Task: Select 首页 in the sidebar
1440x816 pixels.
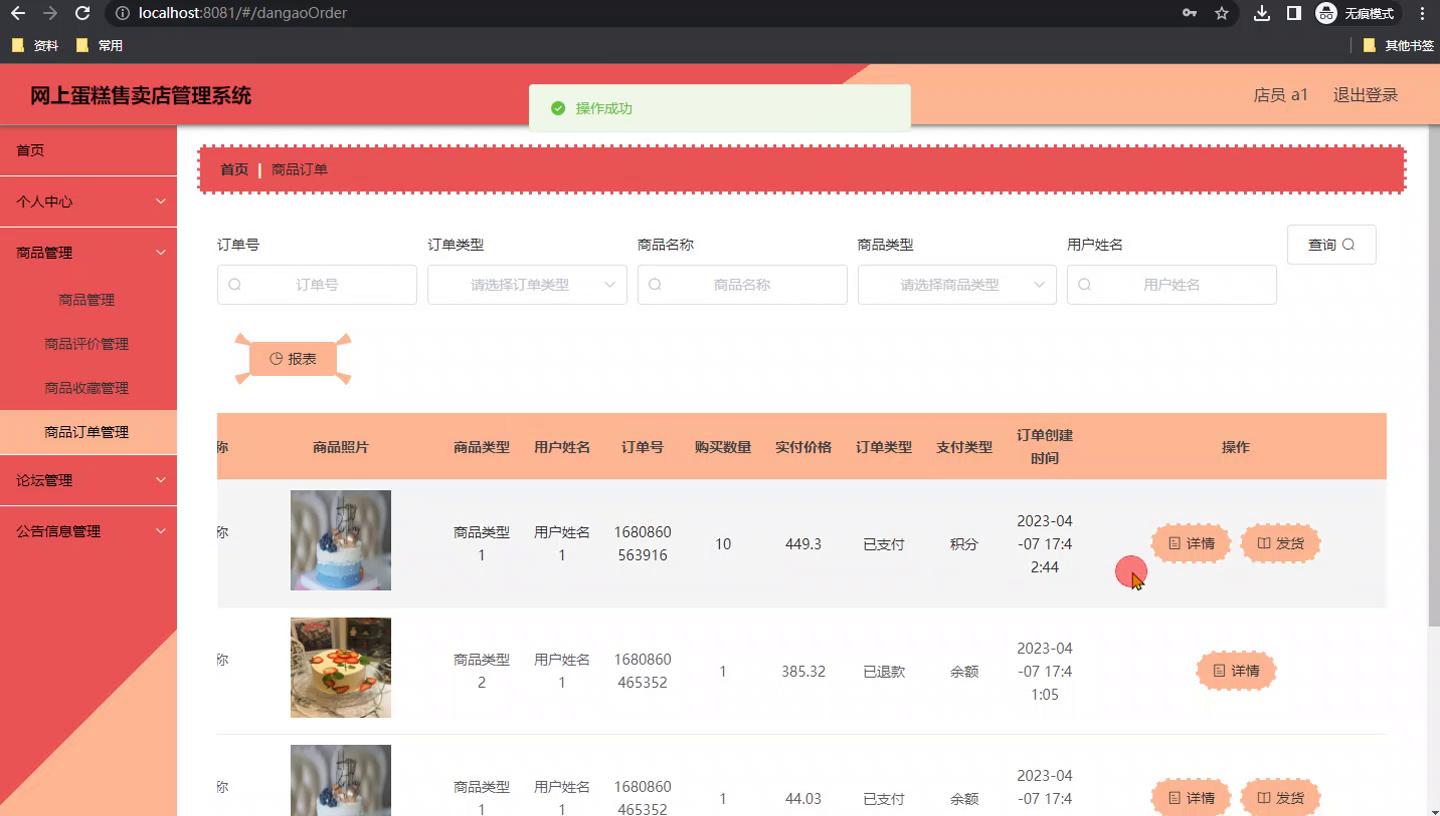Action: (x=88, y=150)
